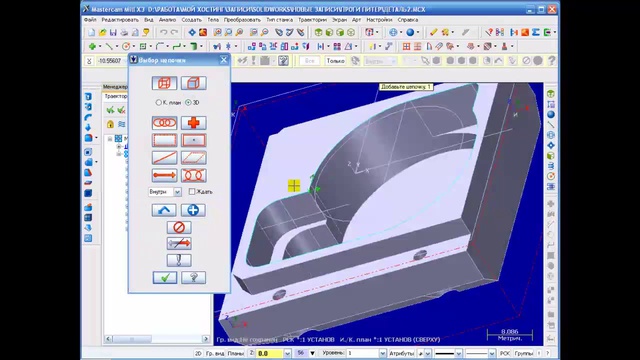This screenshot has width=640, height=360.
Task: Click the РСК status bar button
Action: point(505,353)
